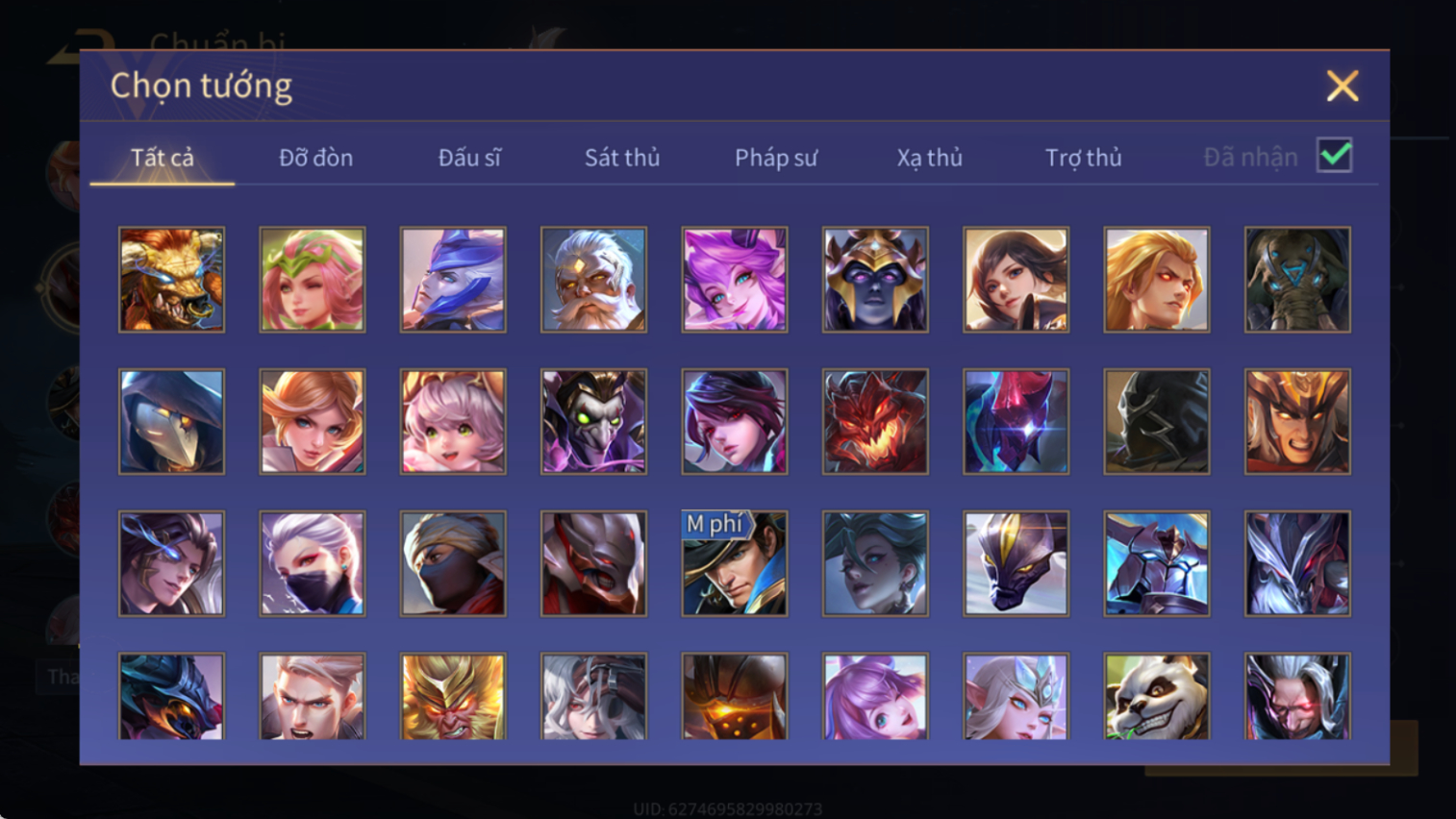Choose the pink-haired girl with leaf crown

[x=313, y=280]
